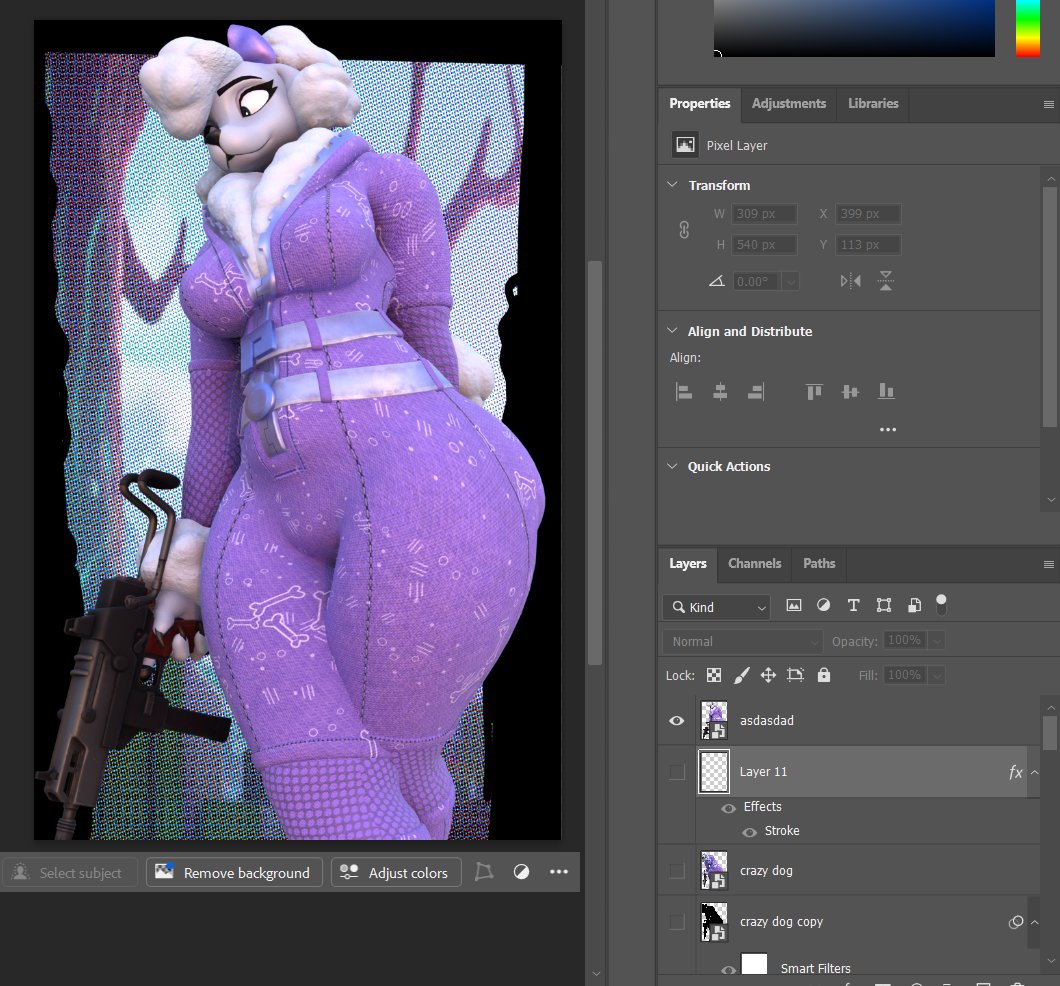Screen dimensions: 1060x986
Task: Collapse the Quick Actions section
Action: 672,466
